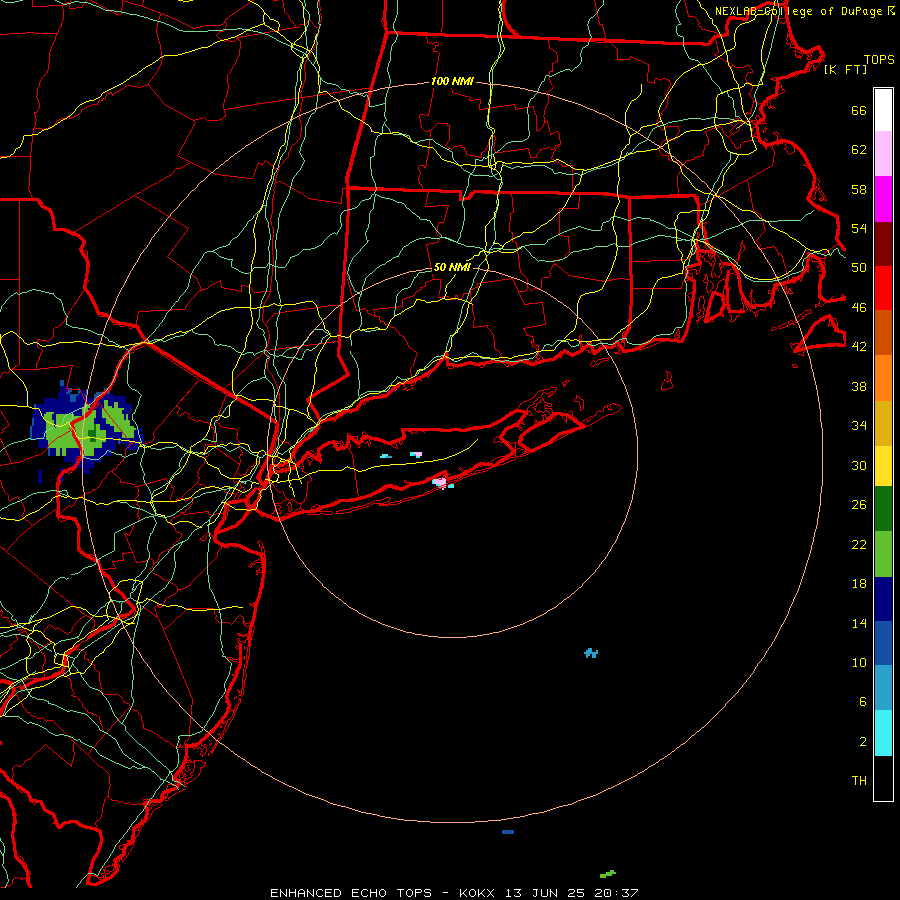Image resolution: width=900 pixels, height=900 pixels.
Task: Click the '10' scale value label
Action: point(859,663)
